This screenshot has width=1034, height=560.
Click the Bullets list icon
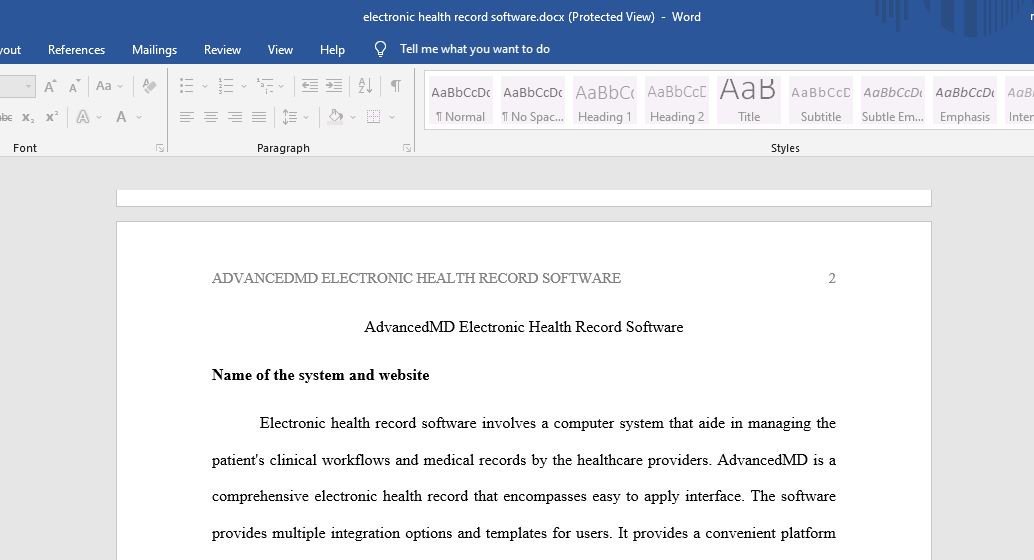click(x=187, y=86)
